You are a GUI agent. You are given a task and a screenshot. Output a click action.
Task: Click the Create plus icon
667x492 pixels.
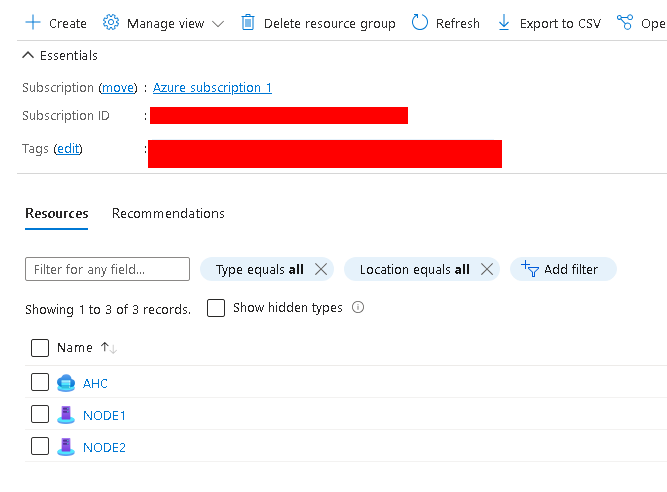point(33,23)
